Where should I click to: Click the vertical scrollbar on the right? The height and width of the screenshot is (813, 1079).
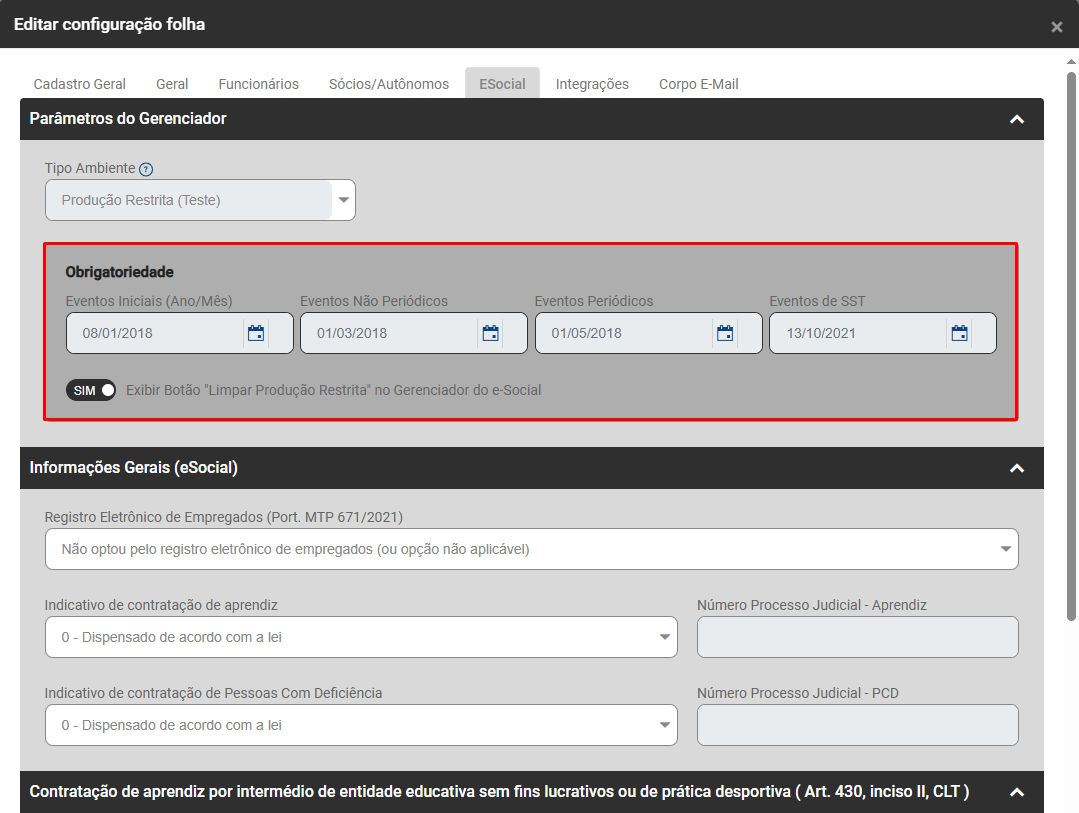tap(1071, 340)
